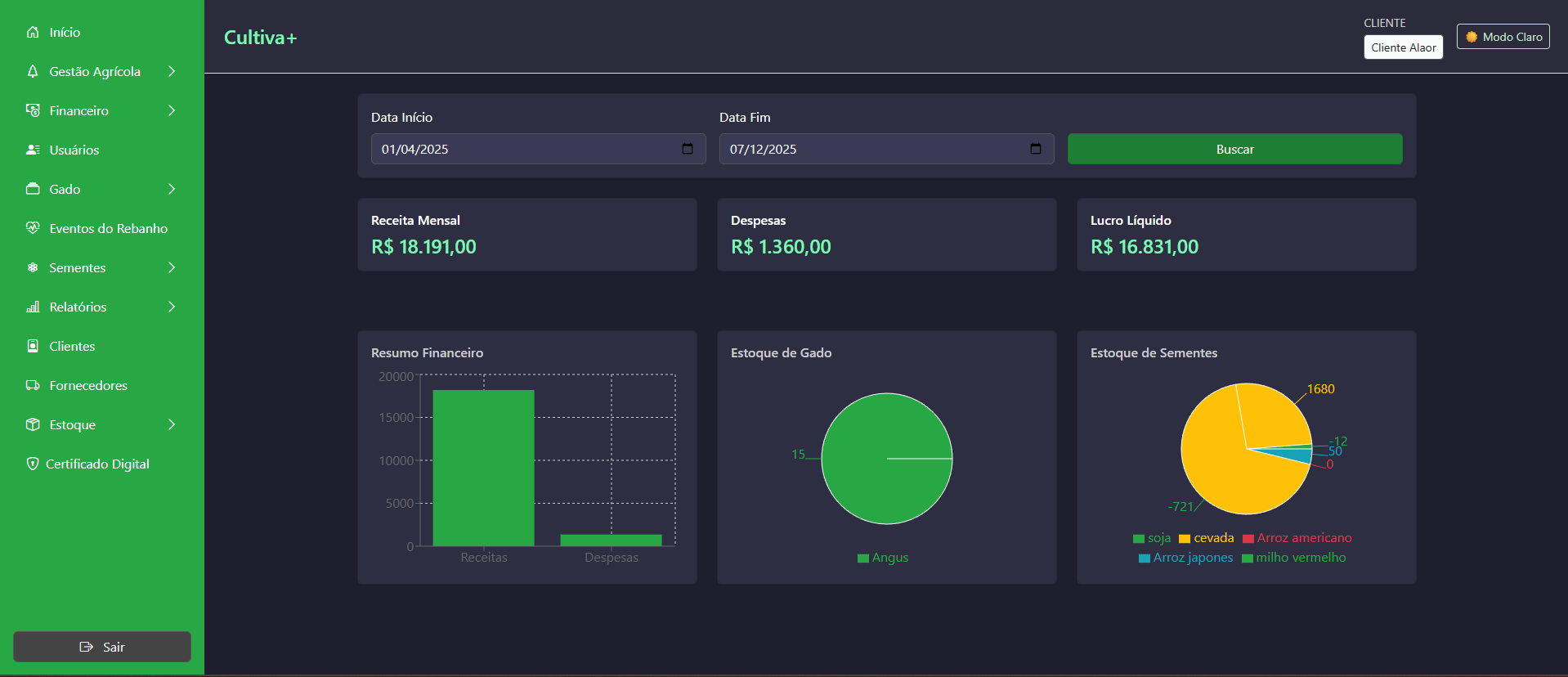
Task: Expand Sementes submenu chevron
Action: (172, 267)
